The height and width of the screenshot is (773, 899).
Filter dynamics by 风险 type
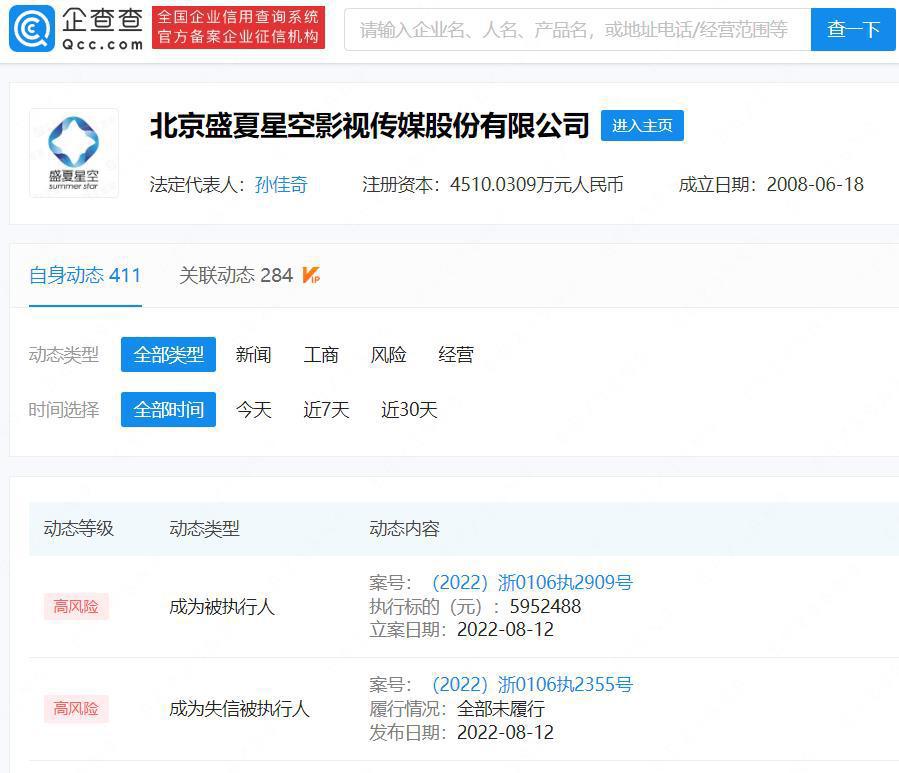(x=388, y=354)
